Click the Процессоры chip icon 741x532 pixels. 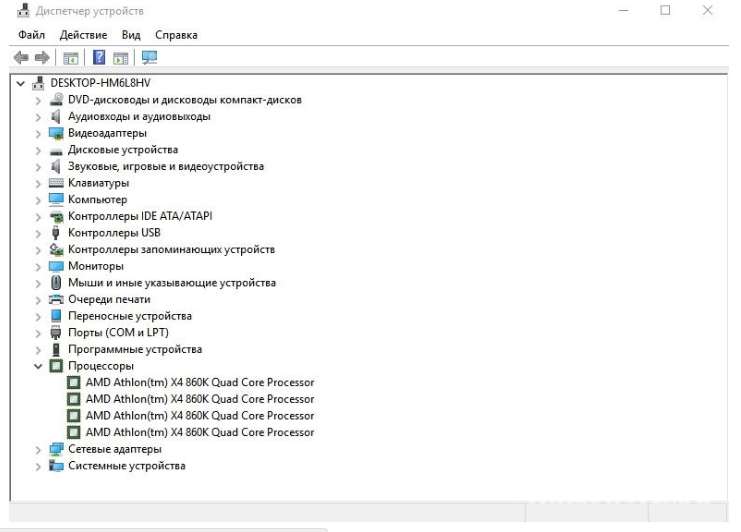(56, 366)
